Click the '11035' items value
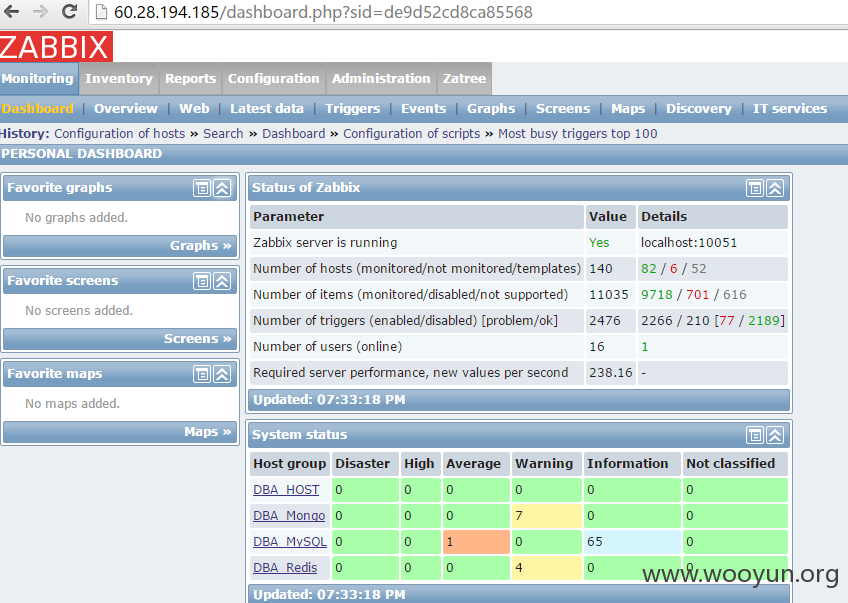This screenshot has width=848, height=603. pos(609,295)
